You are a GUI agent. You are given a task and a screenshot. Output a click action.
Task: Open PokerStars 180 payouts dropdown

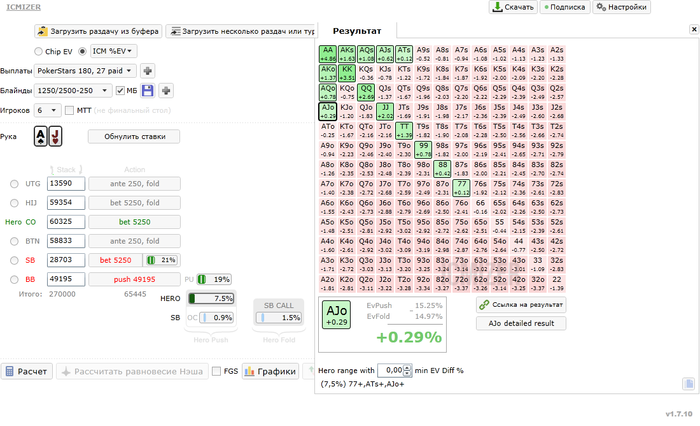click(x=85, y=71)
